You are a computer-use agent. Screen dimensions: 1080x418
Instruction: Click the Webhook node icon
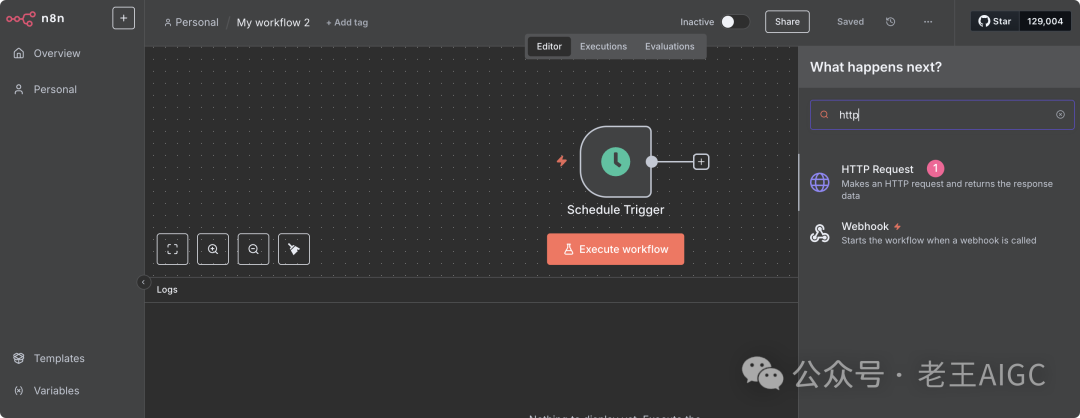(820, 233)
